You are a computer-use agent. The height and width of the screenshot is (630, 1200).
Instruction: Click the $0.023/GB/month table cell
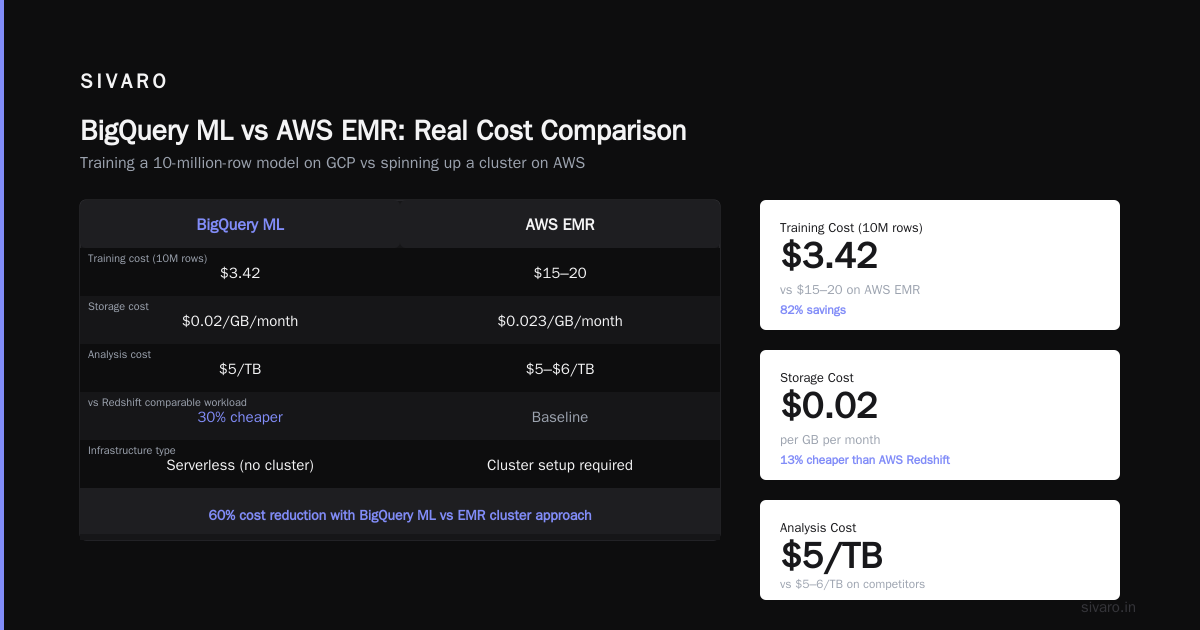tap(560, 321)
